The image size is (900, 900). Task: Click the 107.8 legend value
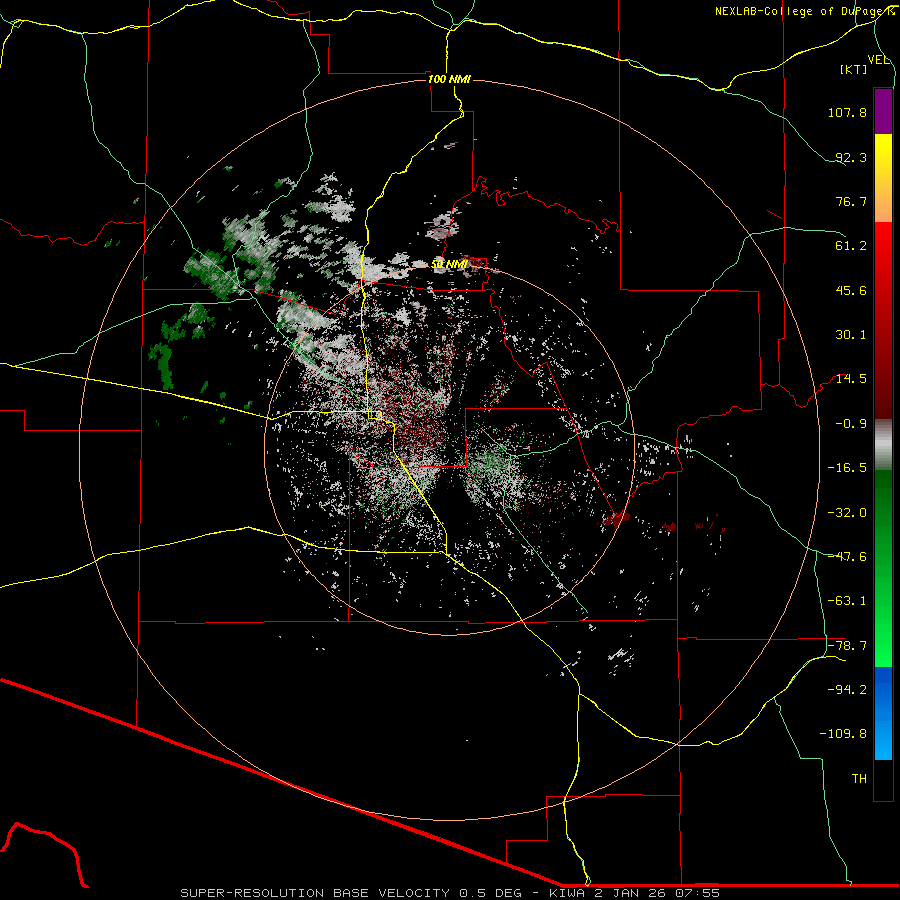tap(847, 112)
